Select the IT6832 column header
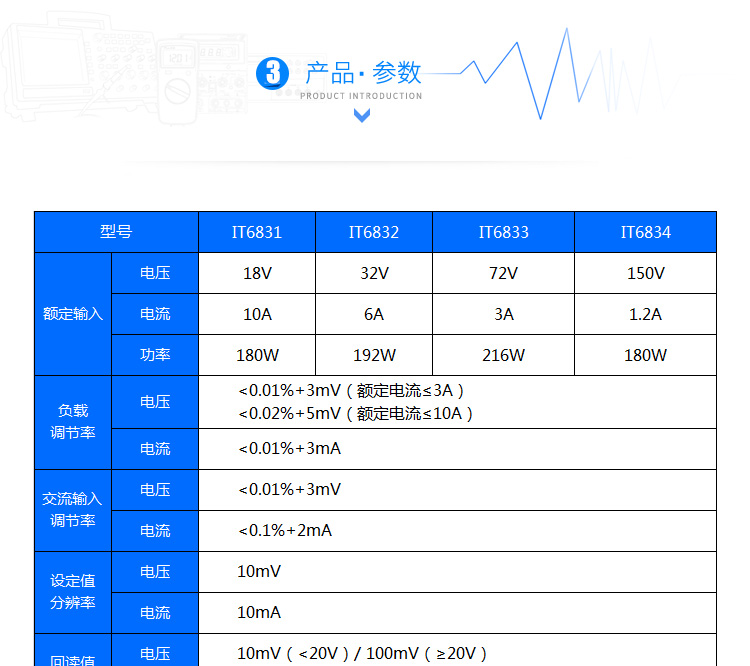Screen dimensions: 750x666 (374, 232)
